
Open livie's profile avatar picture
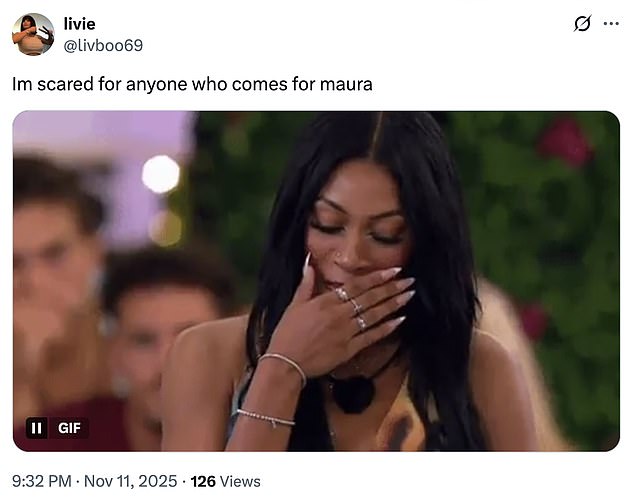point(33,34)
